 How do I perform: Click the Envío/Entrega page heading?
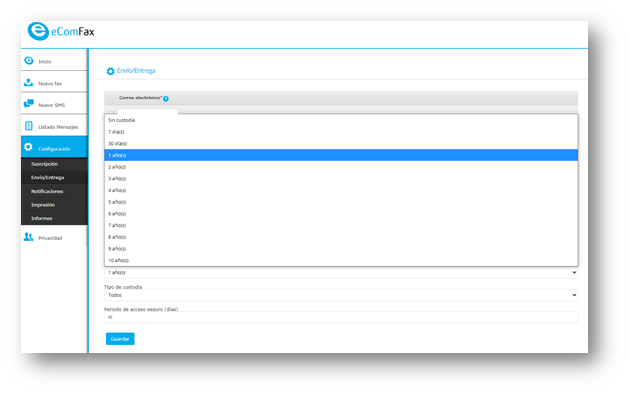click(136, 71)
